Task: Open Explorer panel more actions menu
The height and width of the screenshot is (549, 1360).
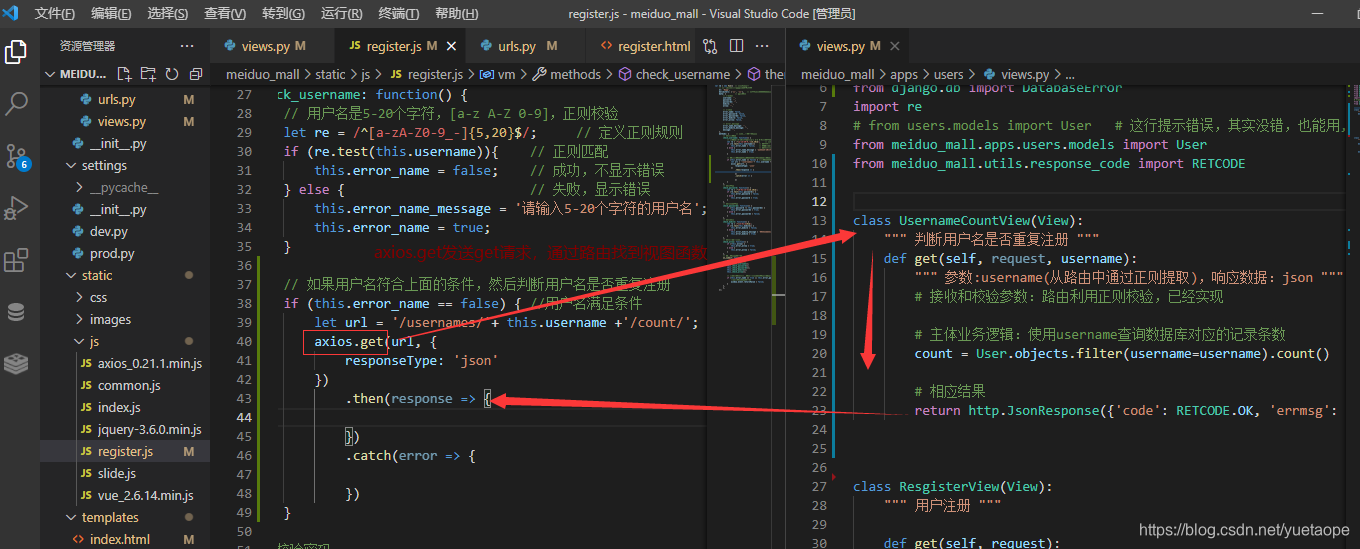Action: pyautogui.click(x=187, y=46)
